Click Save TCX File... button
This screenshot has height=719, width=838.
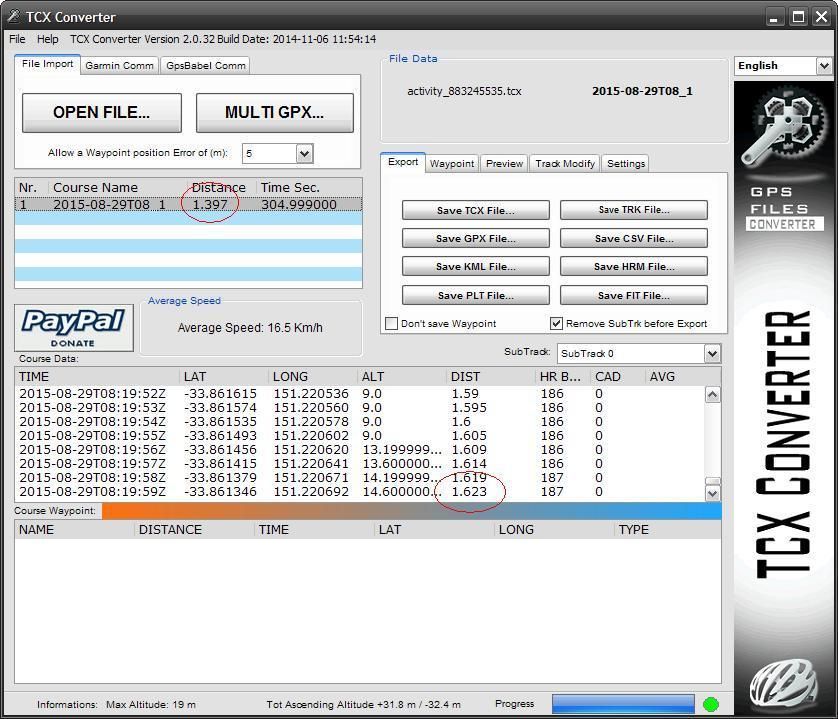click(x=476, y=210)
